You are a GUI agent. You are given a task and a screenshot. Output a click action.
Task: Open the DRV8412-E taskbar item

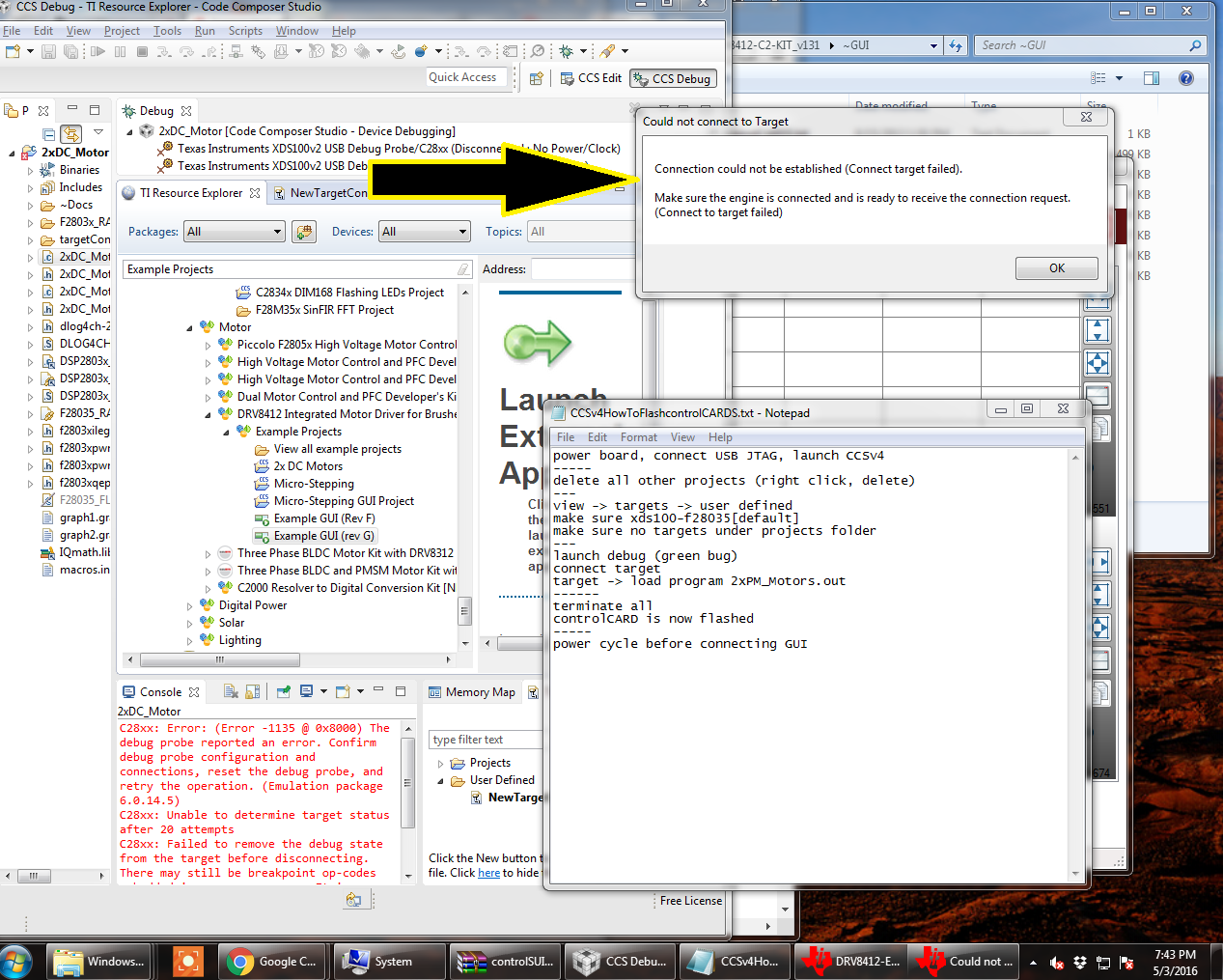[x=849, y=962]
